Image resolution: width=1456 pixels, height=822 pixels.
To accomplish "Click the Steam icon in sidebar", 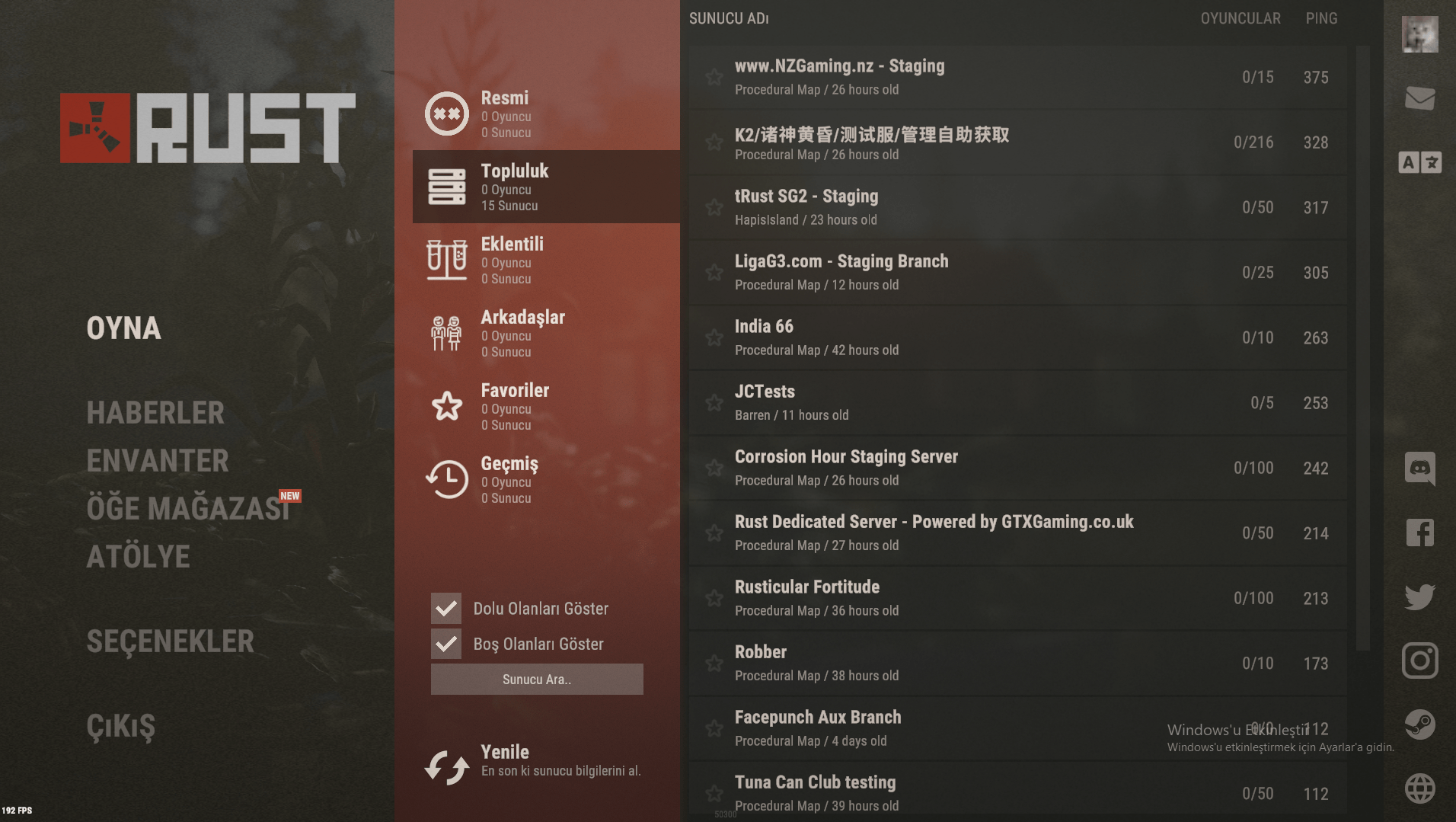I will [x=1420, y=724].
